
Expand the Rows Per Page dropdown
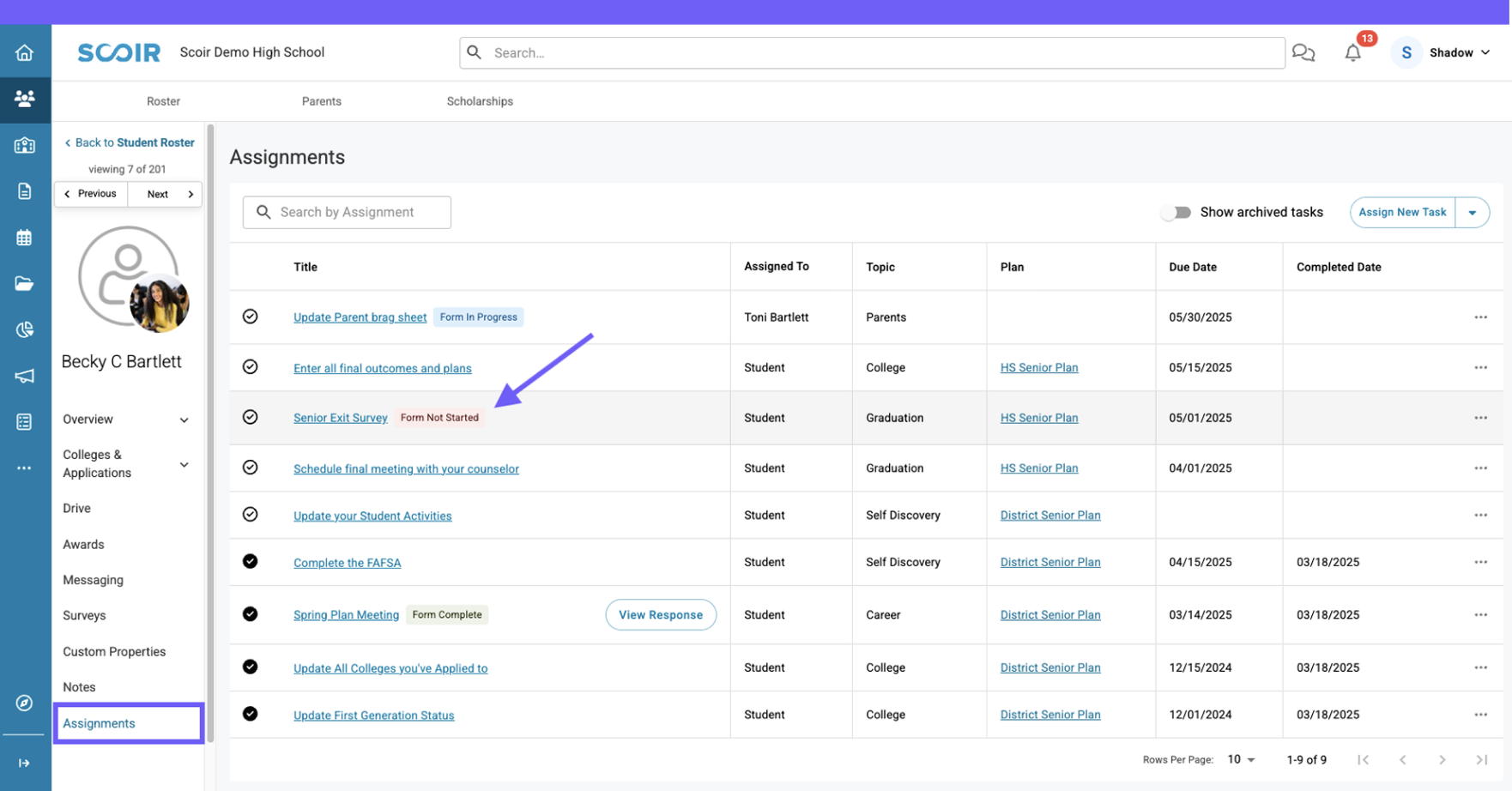click(1239, 759)
